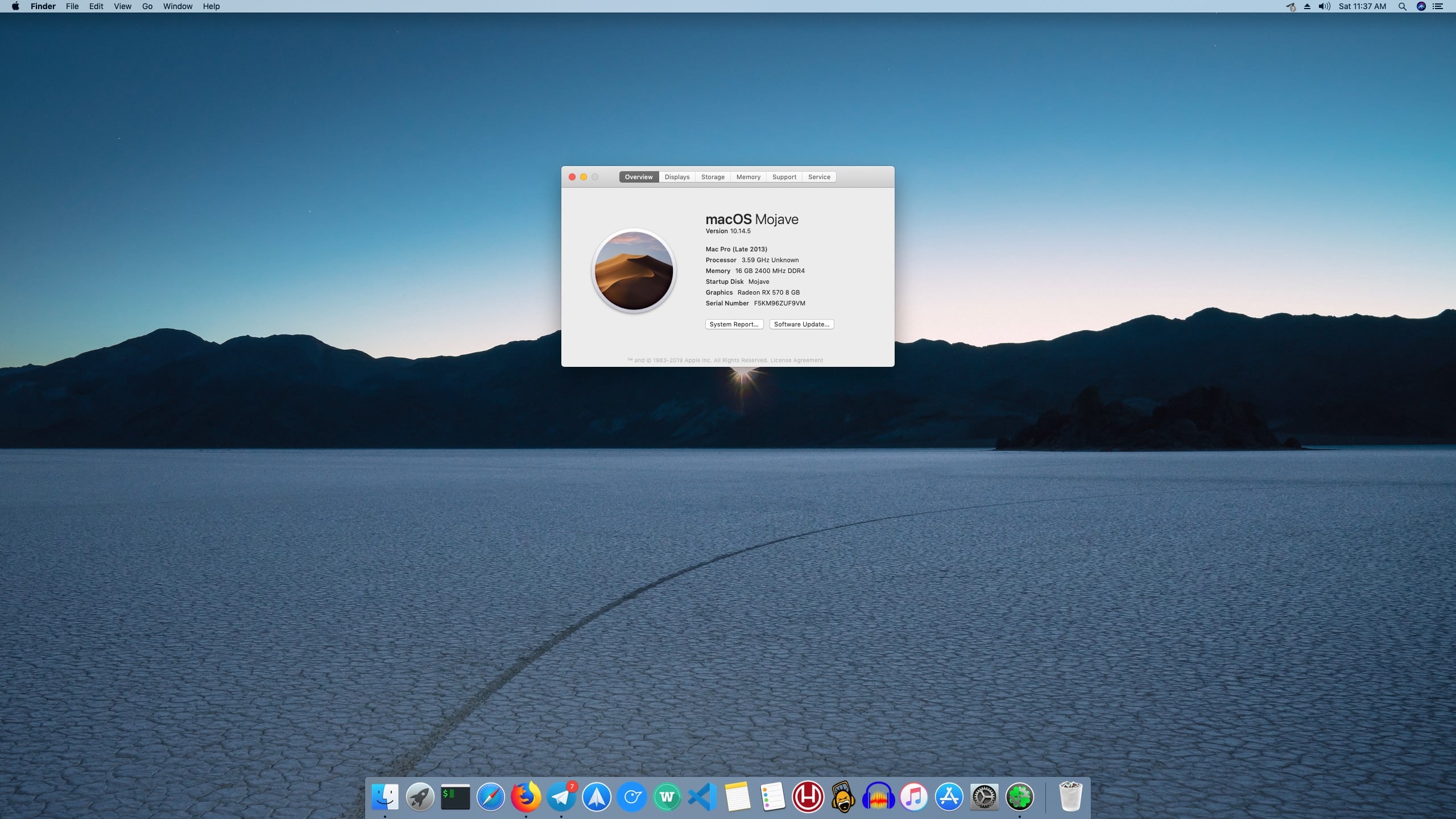Select the Memory tab
Viewport: 1456px width, 819px height.
pos(747,177)
